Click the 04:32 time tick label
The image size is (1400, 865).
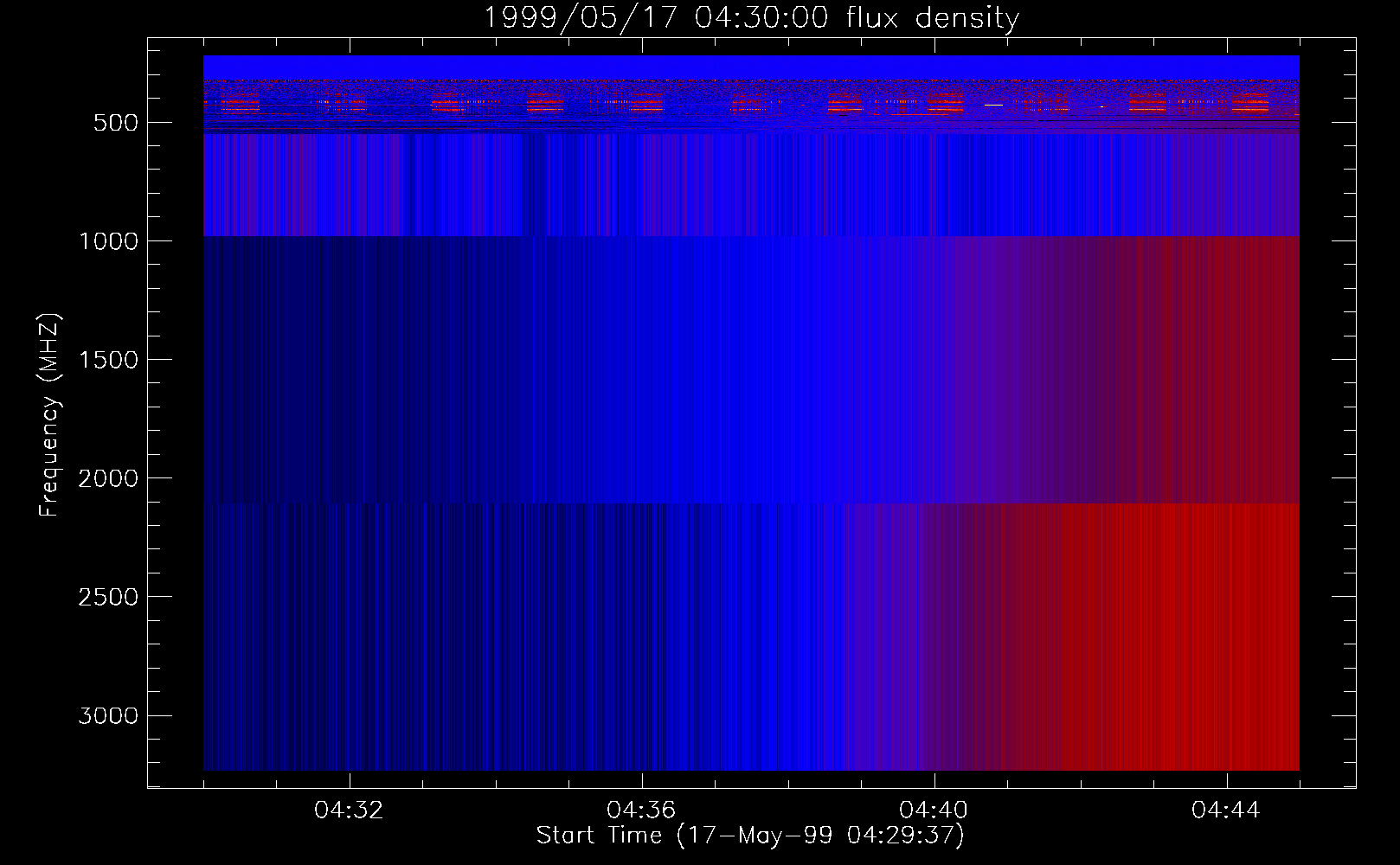pos(349,811)
